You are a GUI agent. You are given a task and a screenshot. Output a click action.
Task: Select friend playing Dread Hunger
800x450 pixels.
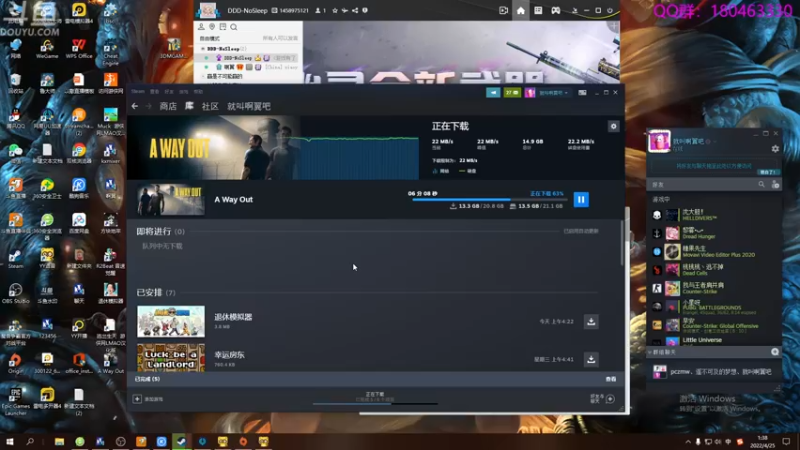714,233
